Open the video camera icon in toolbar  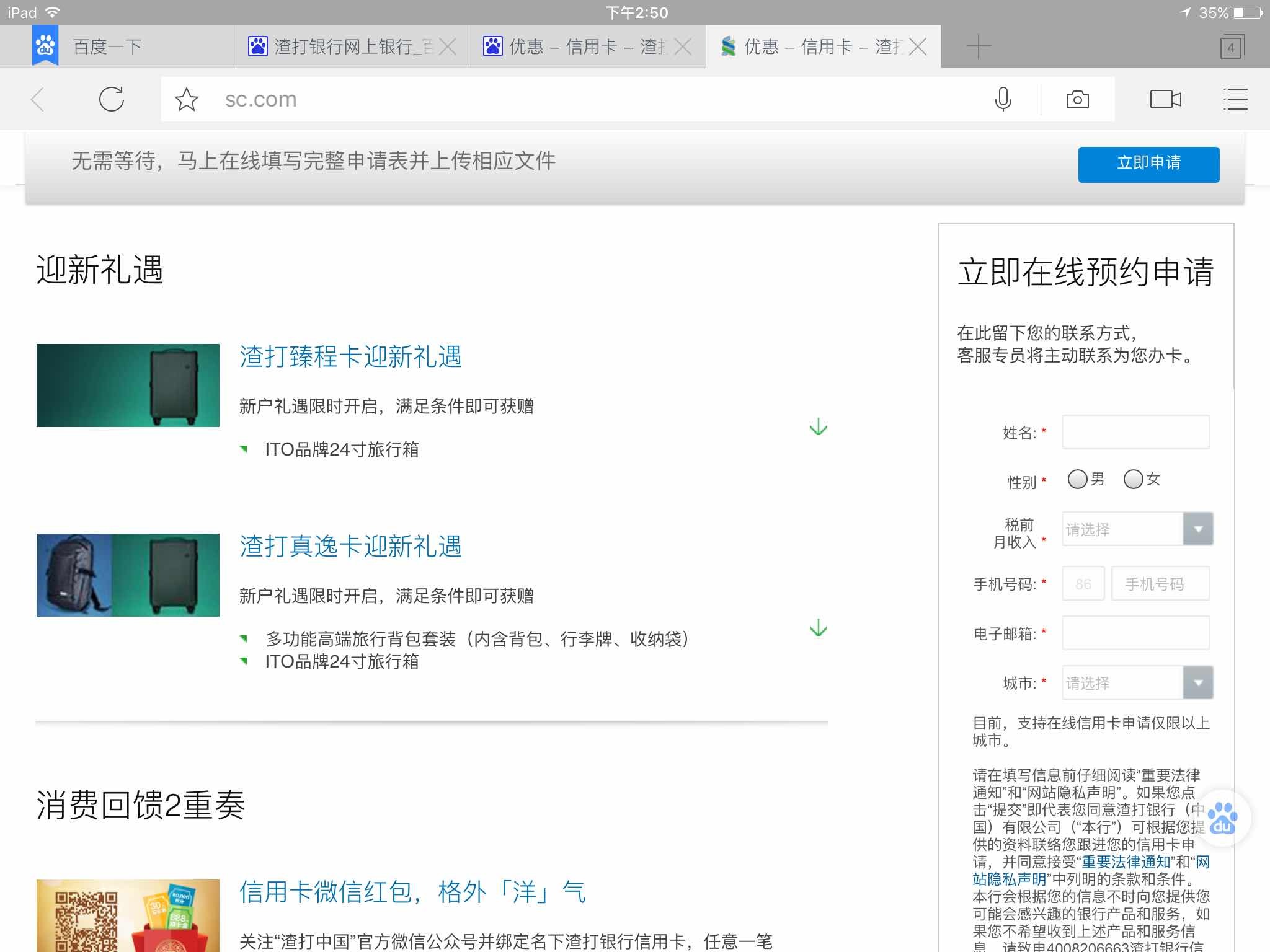pyautogui.click(x=1165, y=99)
